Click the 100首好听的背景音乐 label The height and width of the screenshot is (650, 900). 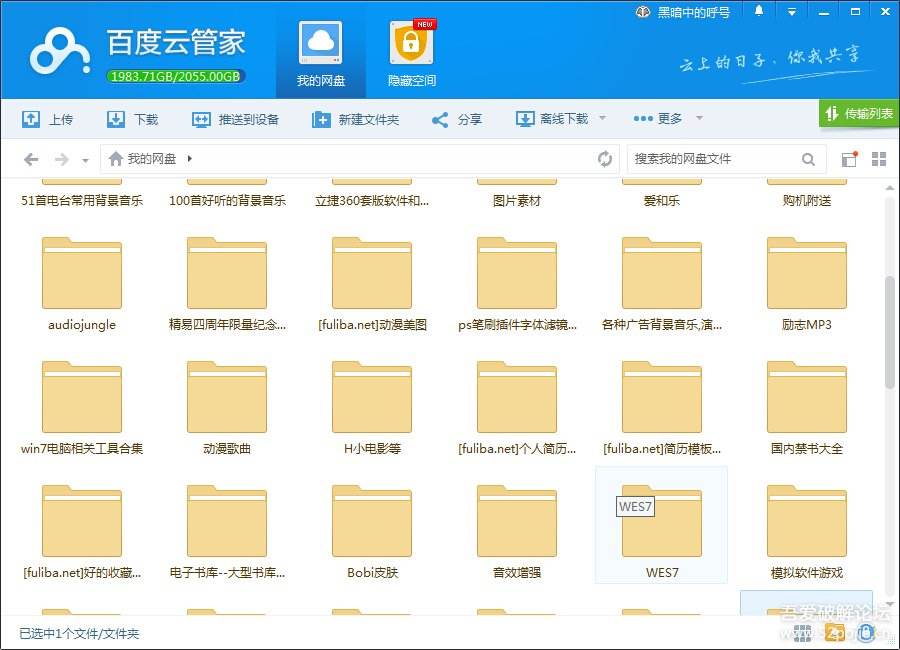click(x=227, y=200)
